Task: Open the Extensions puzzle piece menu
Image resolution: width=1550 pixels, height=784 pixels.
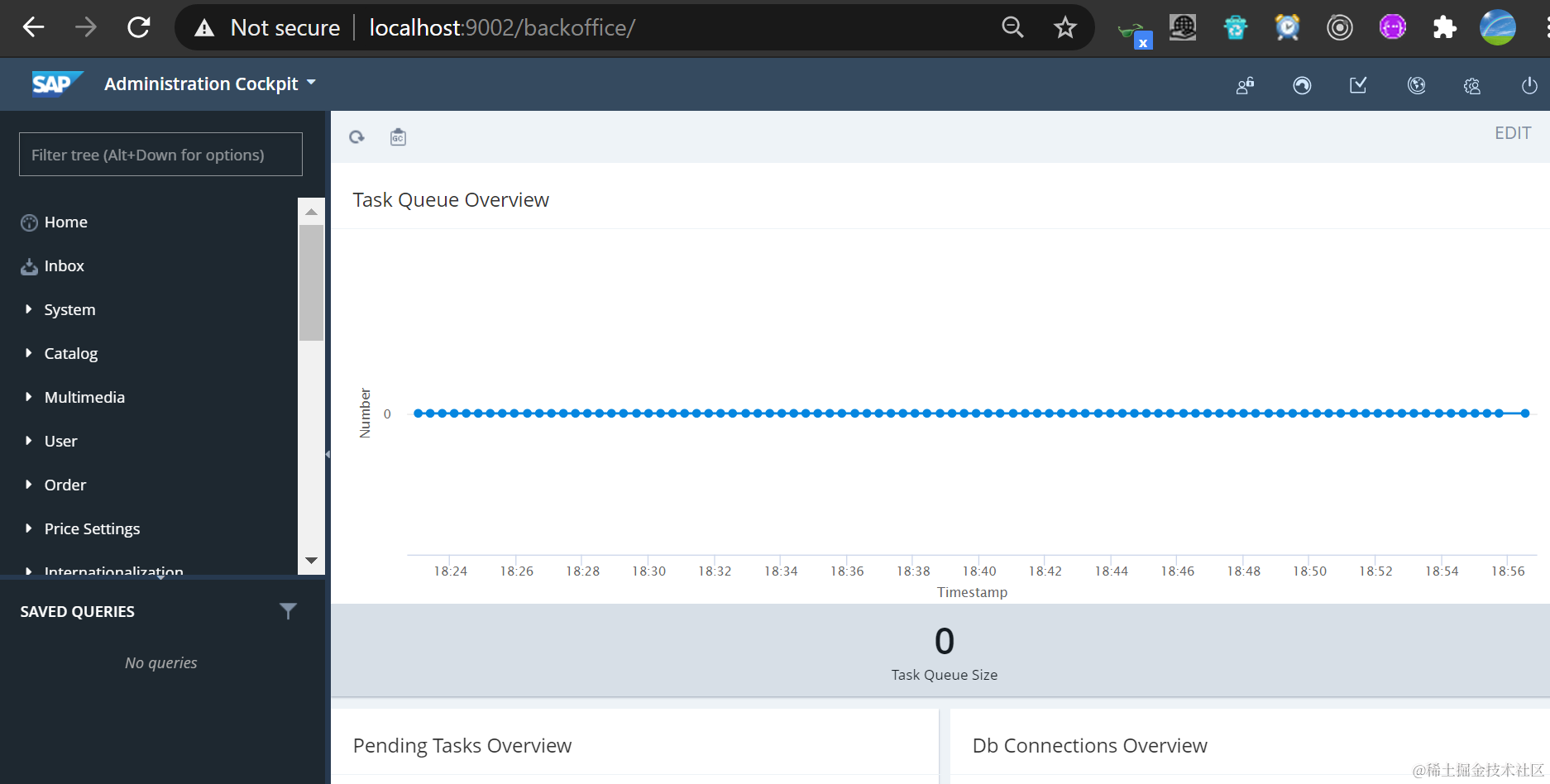Action: tap(1444, 27)
